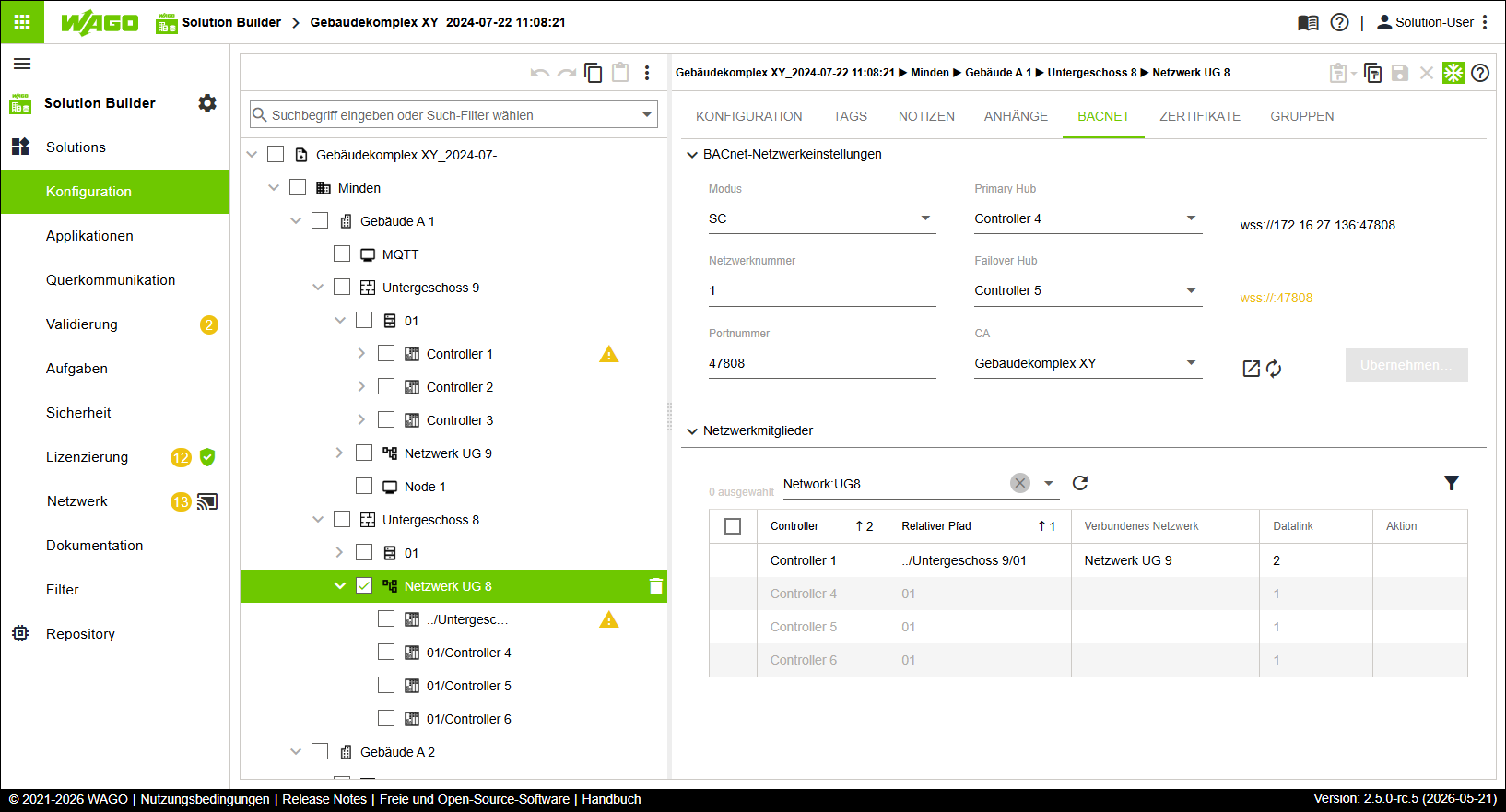Delete Netzwerk UG 8 with trash icon

point(655,586)
